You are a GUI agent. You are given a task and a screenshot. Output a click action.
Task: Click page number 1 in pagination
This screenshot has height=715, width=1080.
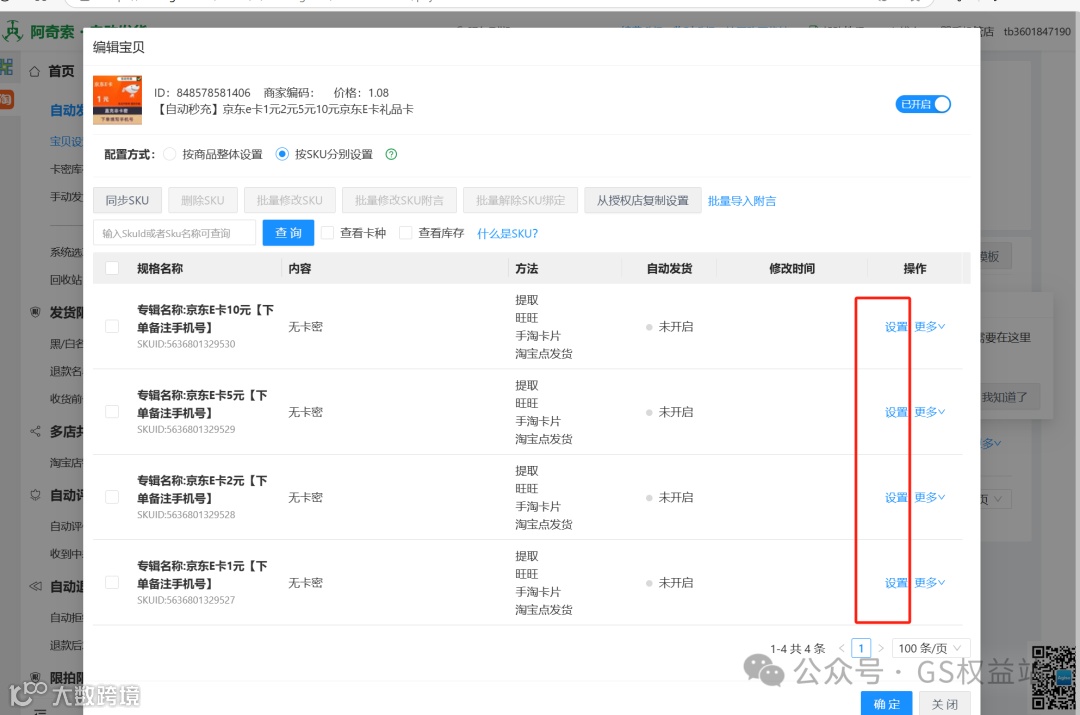(861, 648)
